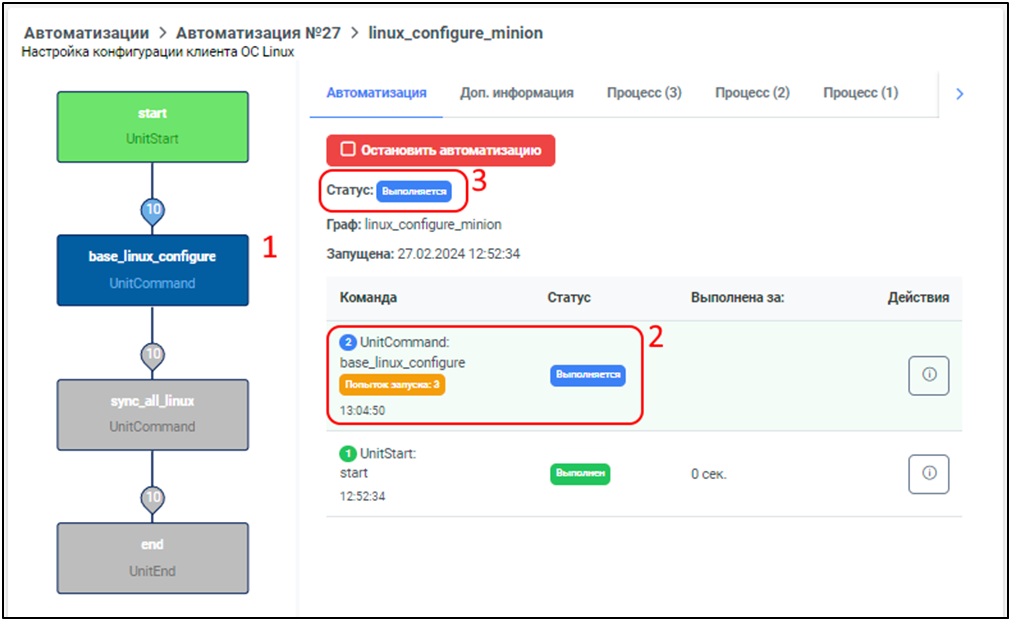The width and height of the screenshot is (1011, 621).
Task: Click edge marker 10 between start and base_linux_configure
Action: click(152, 209)
